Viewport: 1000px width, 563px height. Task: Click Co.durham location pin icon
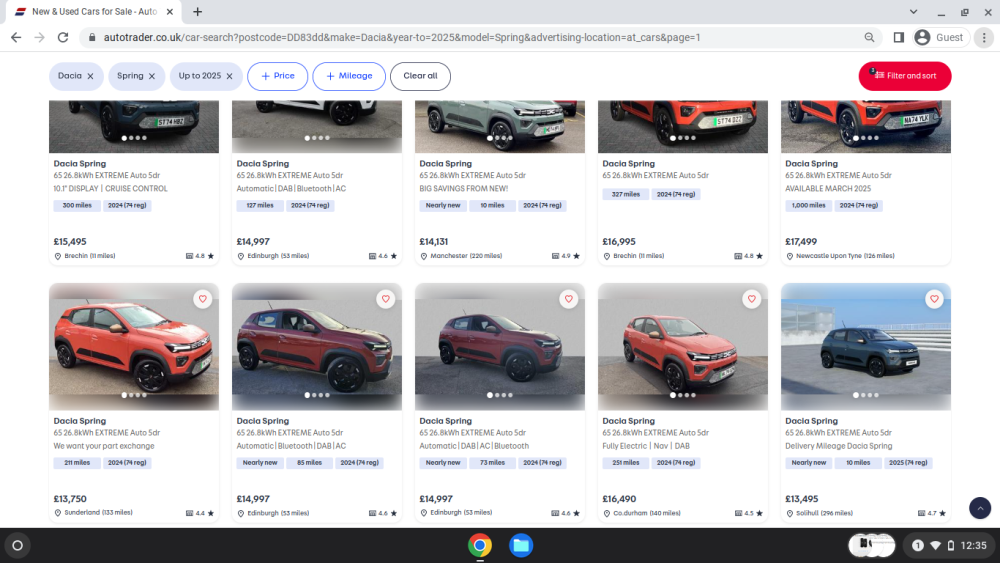[607, 513]
